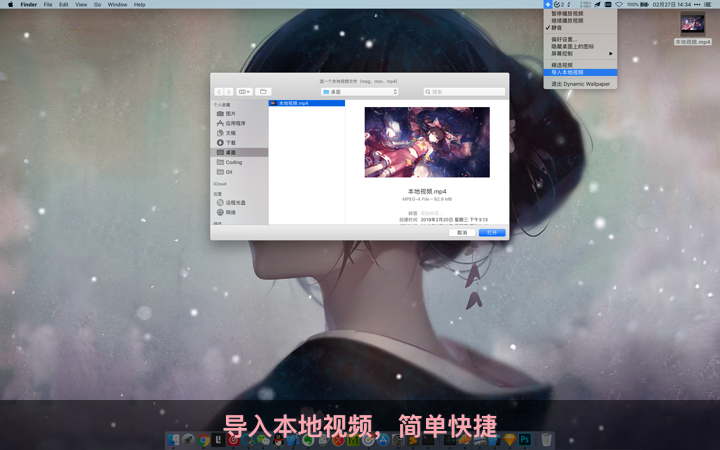Click the 取消 cancel button
Image resolution: width=720 pixels, height=450 pixels.
click(x=462, y=232)
